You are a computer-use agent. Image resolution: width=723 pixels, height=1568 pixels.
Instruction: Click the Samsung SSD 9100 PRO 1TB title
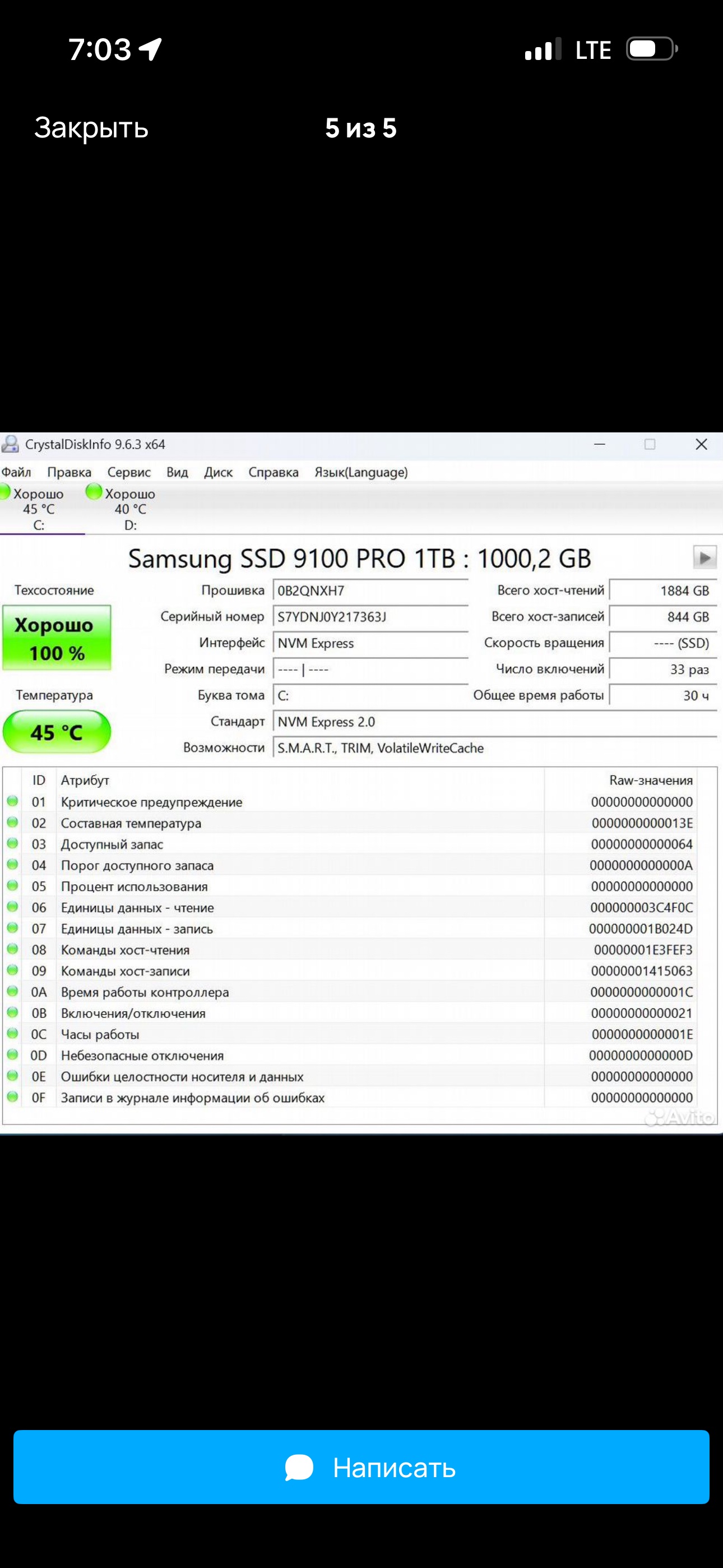360,558
